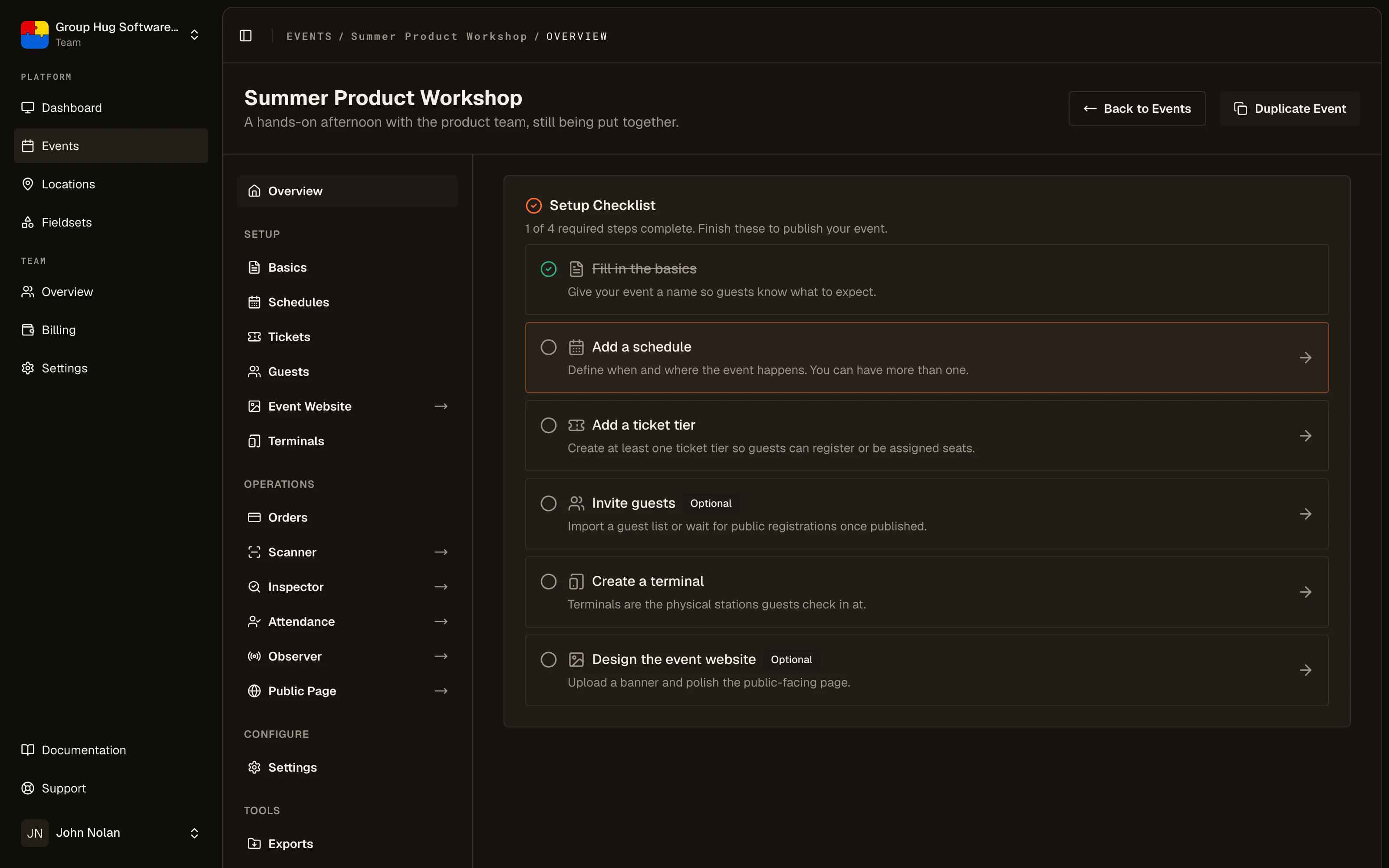The width and height of the screenshot is (1389, 868).
Task: Click the Back to Events button
Action: 1136,108
